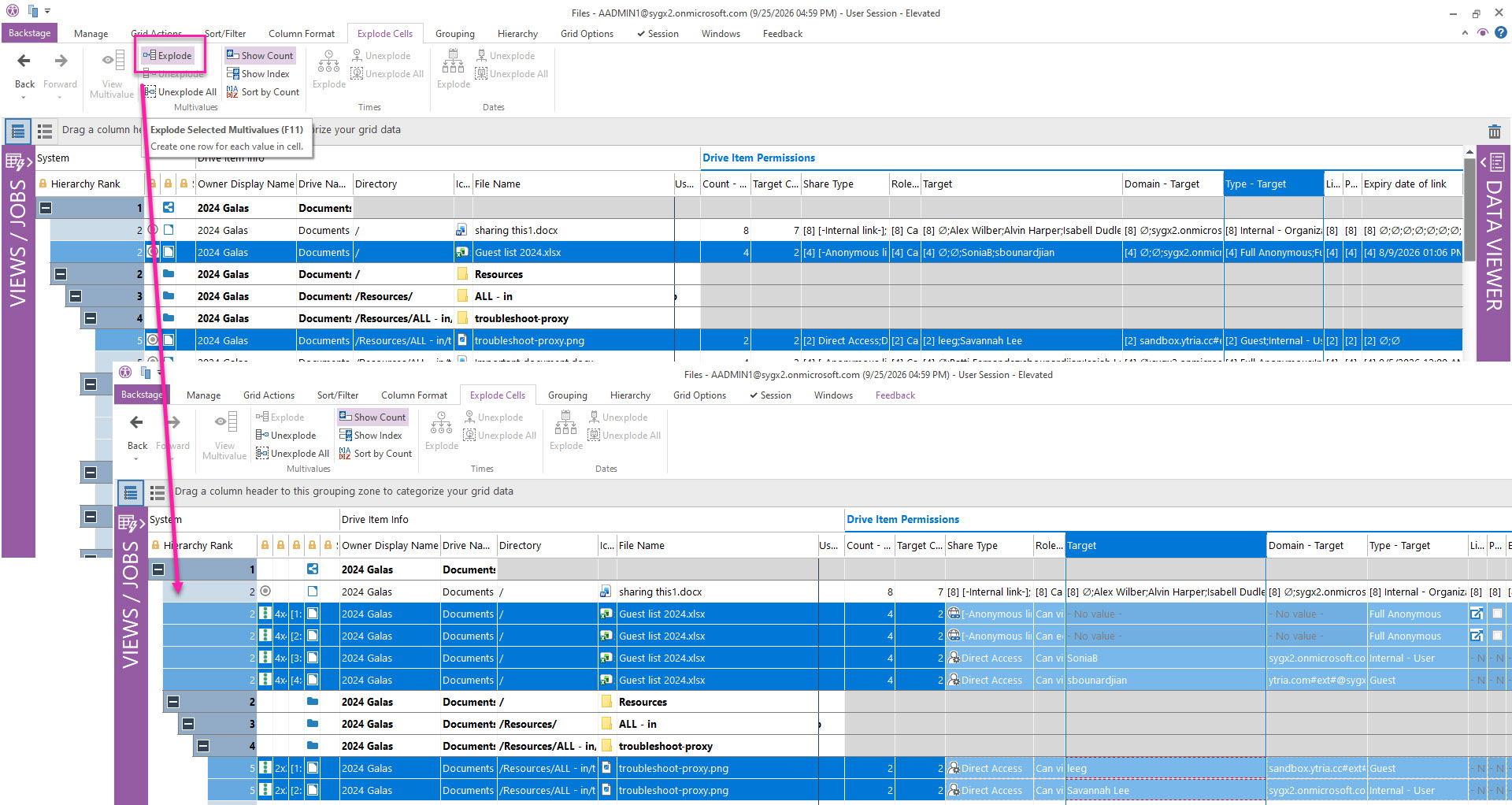Click link icon on first Anonymous row, lower window
Screen dimensions: 1512x805
pos(1476,614)
